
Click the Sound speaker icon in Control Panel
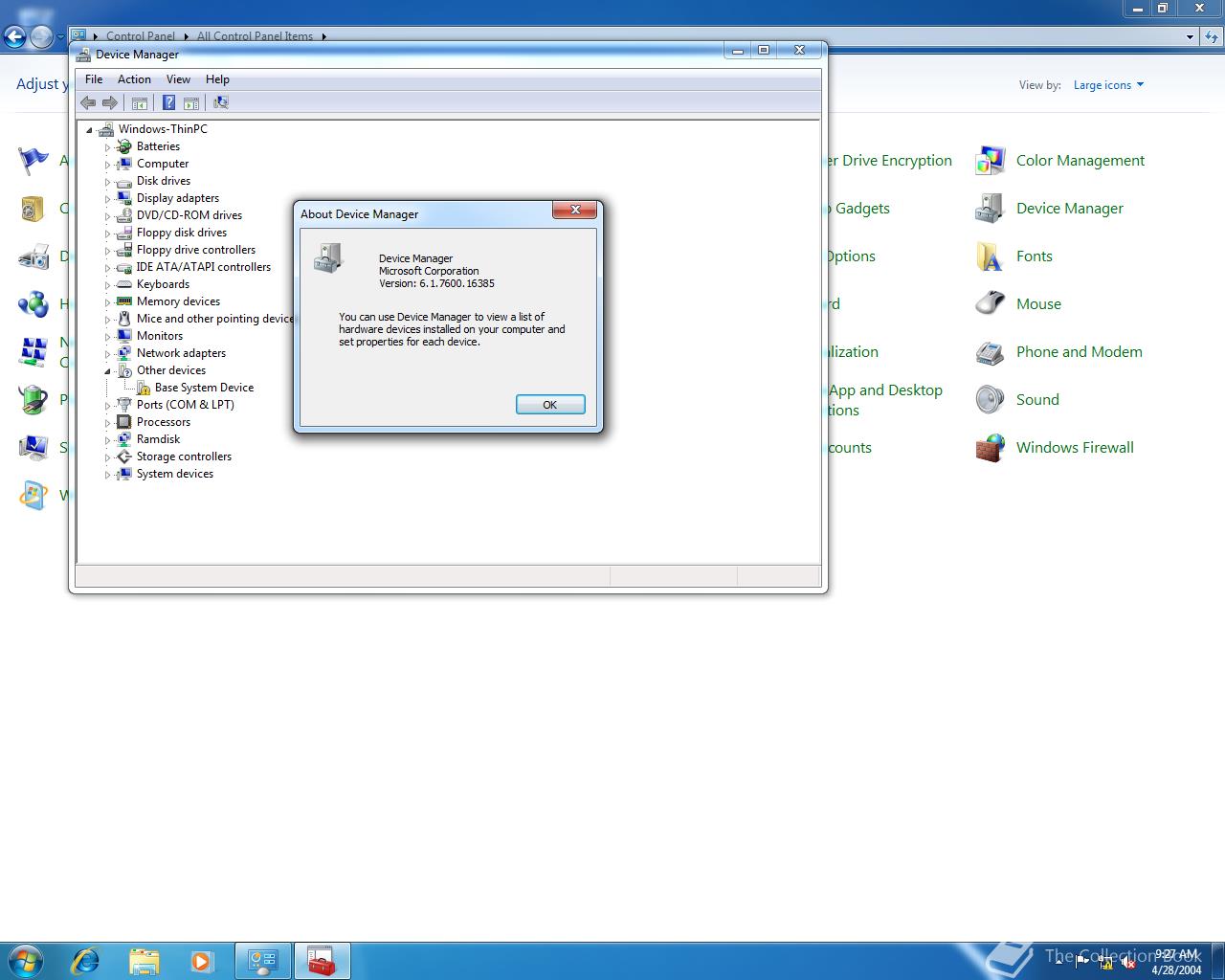[x=990, y=400]
